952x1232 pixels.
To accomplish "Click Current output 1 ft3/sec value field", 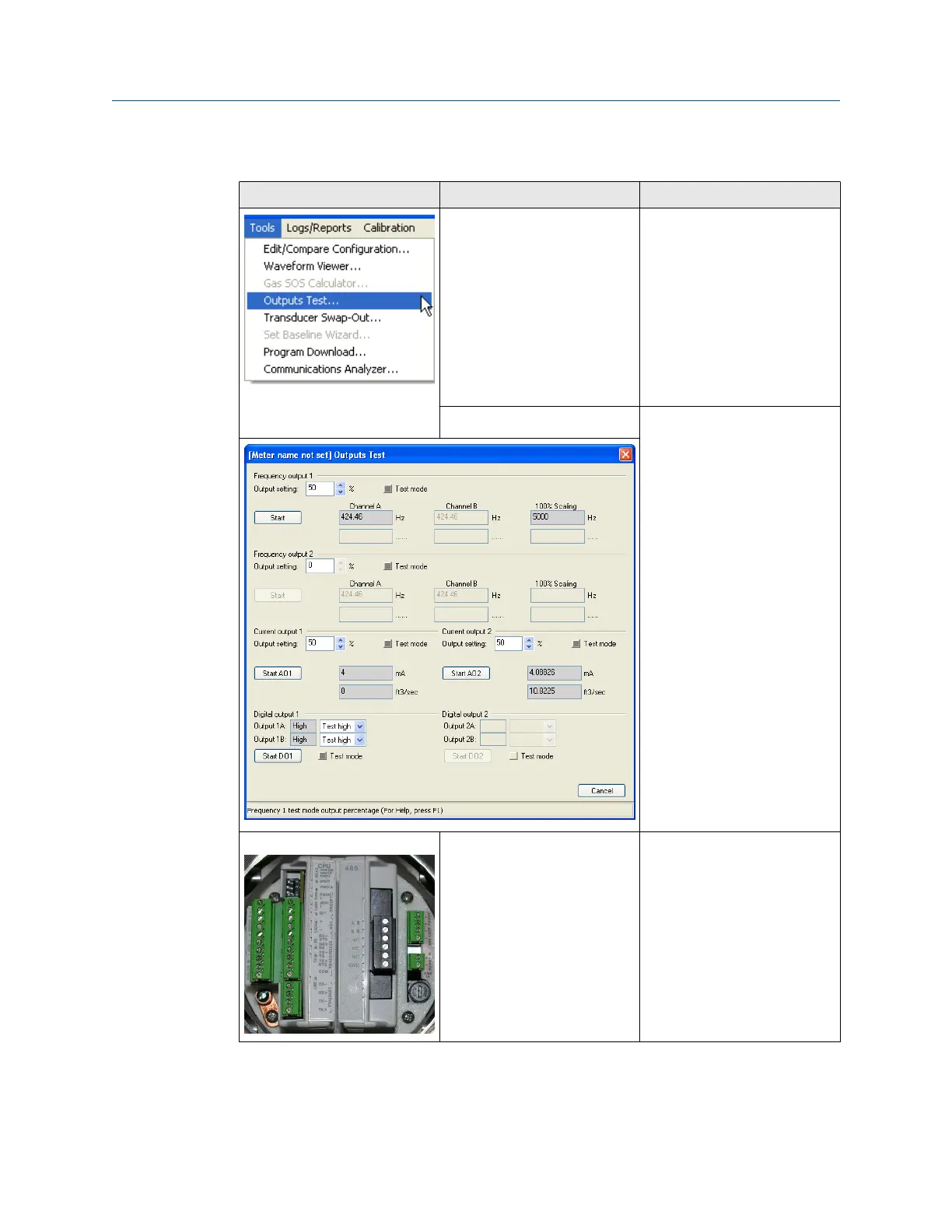I will pyautogui.click(x=366, y=691).
